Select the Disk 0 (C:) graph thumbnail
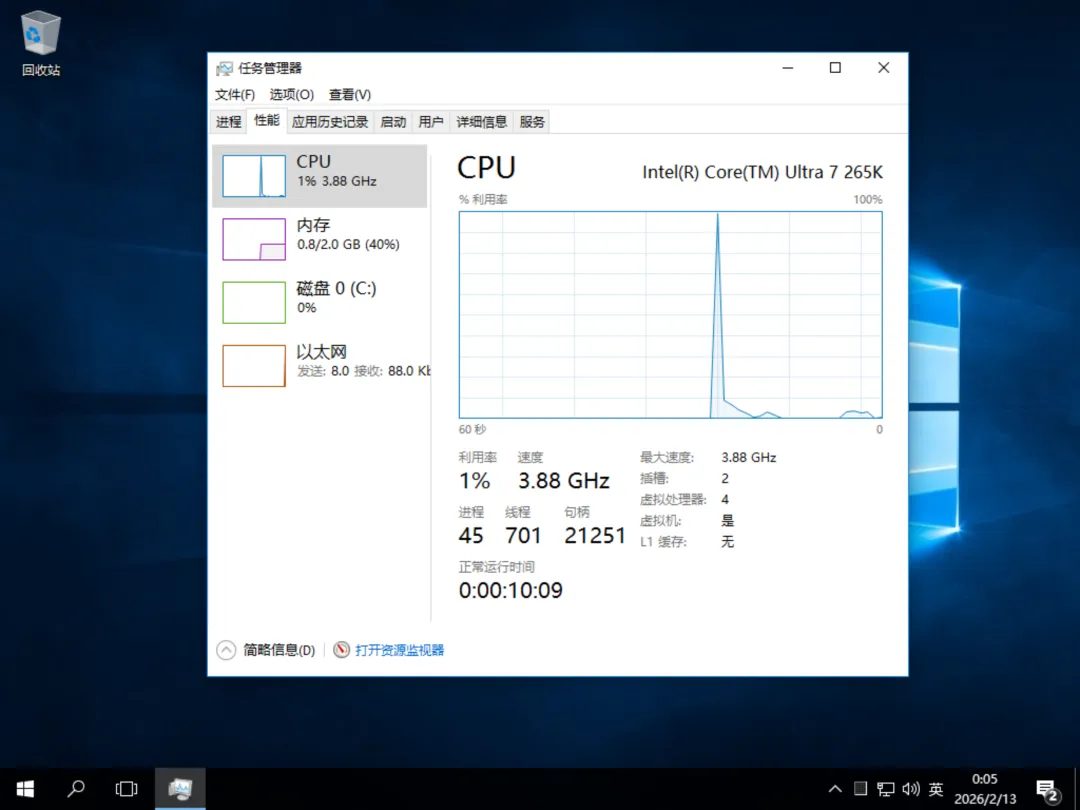 pos(253,302)
